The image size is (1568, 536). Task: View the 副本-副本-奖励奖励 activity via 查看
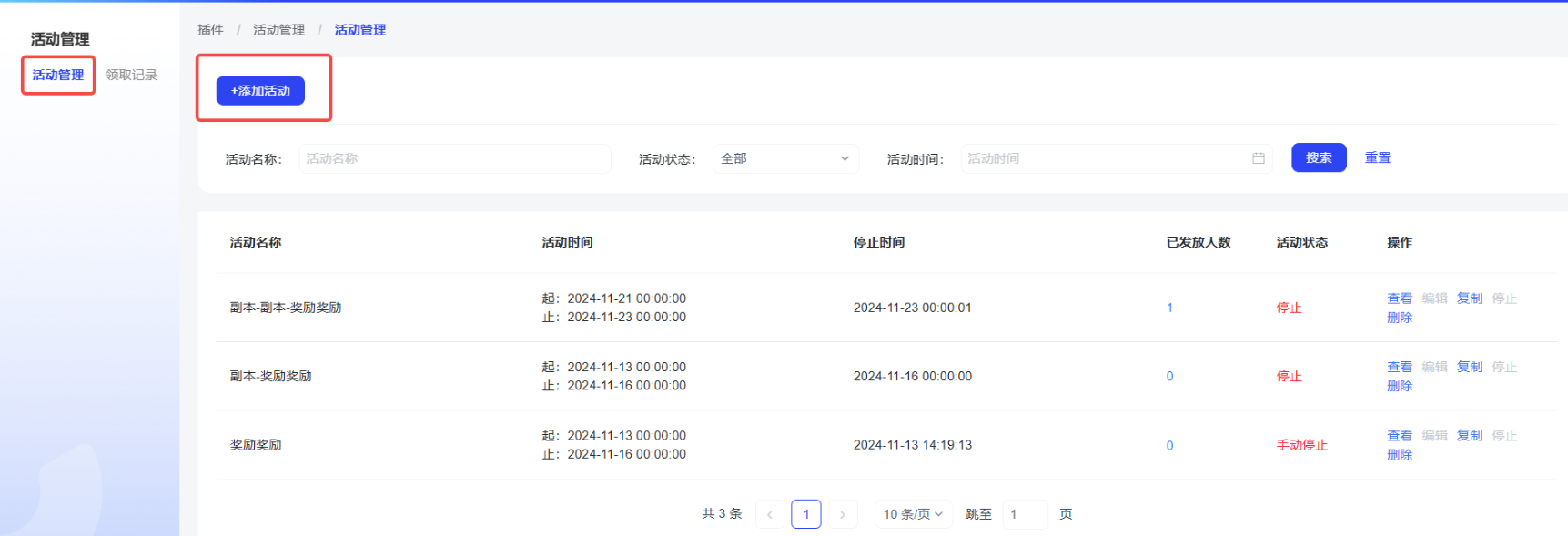[1399, 298]
